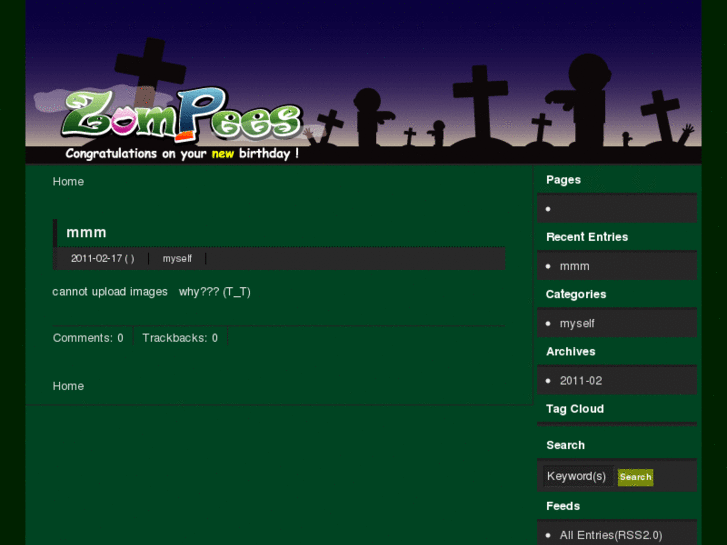Click the ZomPees logo in the header
The image size is (727, 545).
(182, 115)
